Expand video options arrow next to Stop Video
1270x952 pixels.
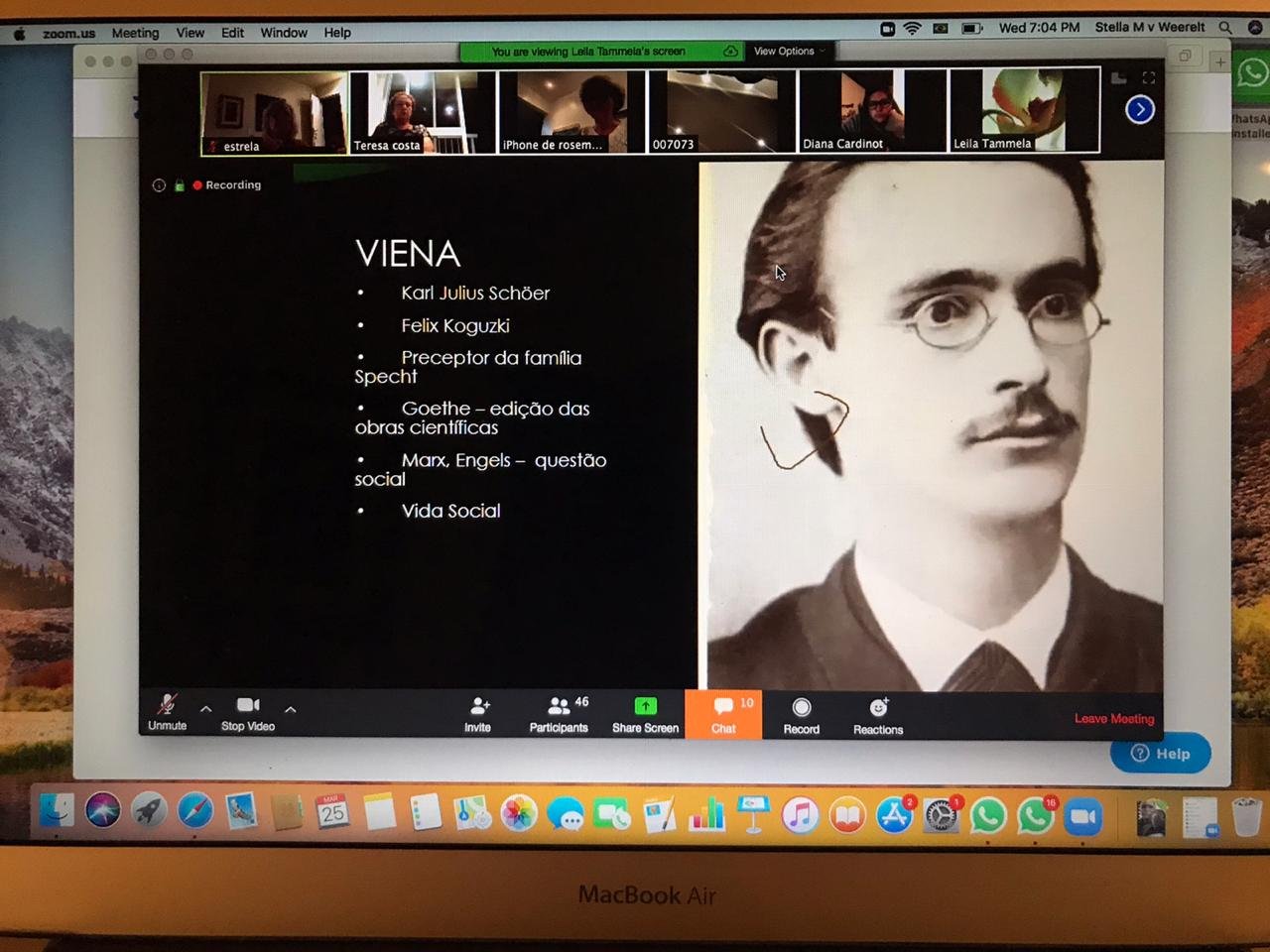[291, 709]
